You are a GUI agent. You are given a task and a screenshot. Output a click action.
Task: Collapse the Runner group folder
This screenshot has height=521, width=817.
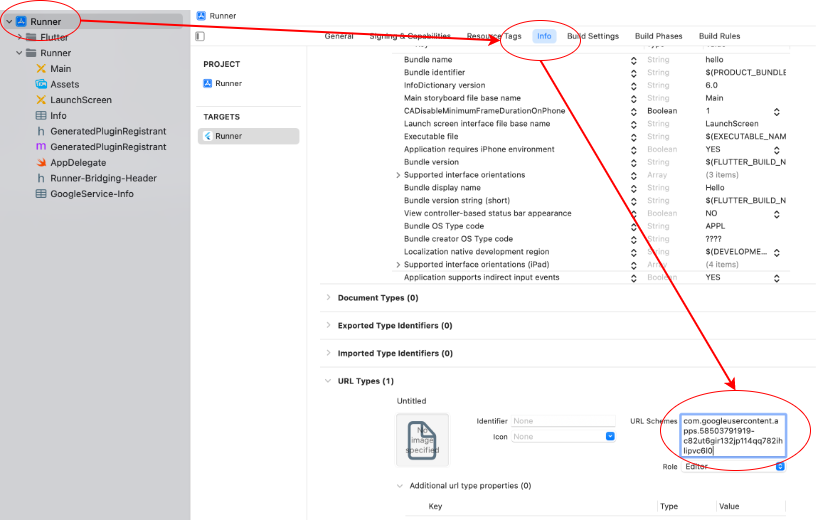[x=19, y=53]
